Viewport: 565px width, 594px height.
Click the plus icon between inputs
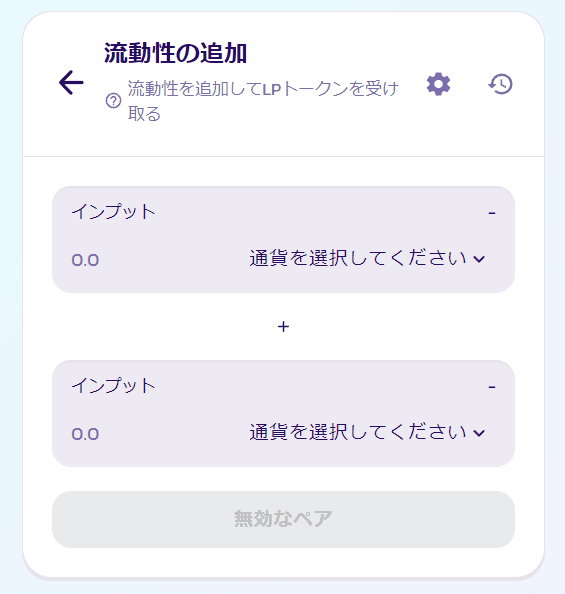coord(283,327)
